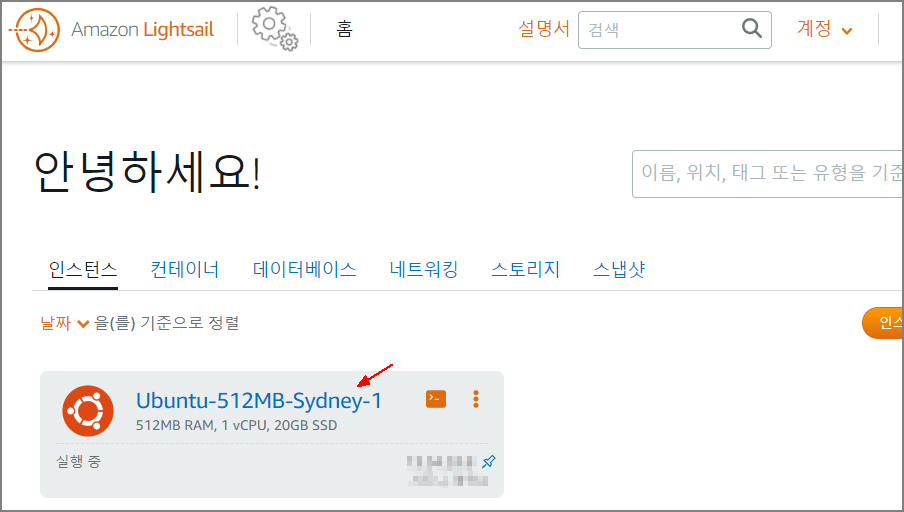Click the orange create instance button
904x512 pixels.
[883, 323]
